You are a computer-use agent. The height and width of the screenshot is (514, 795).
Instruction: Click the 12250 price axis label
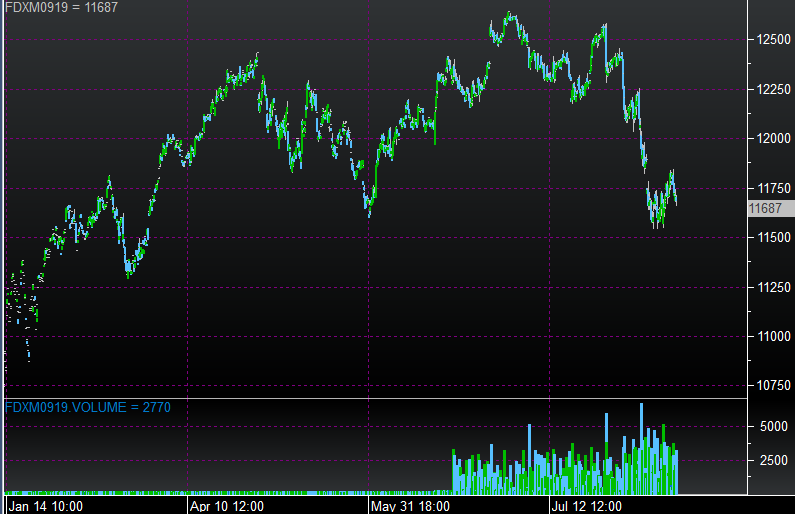(771, 90)
